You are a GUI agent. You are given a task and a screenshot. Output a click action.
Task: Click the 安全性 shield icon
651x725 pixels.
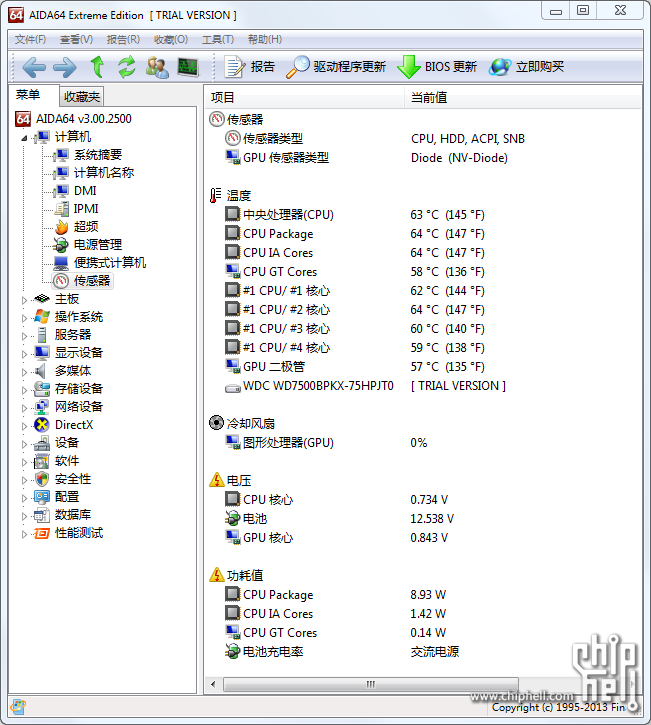coord(42,479)
